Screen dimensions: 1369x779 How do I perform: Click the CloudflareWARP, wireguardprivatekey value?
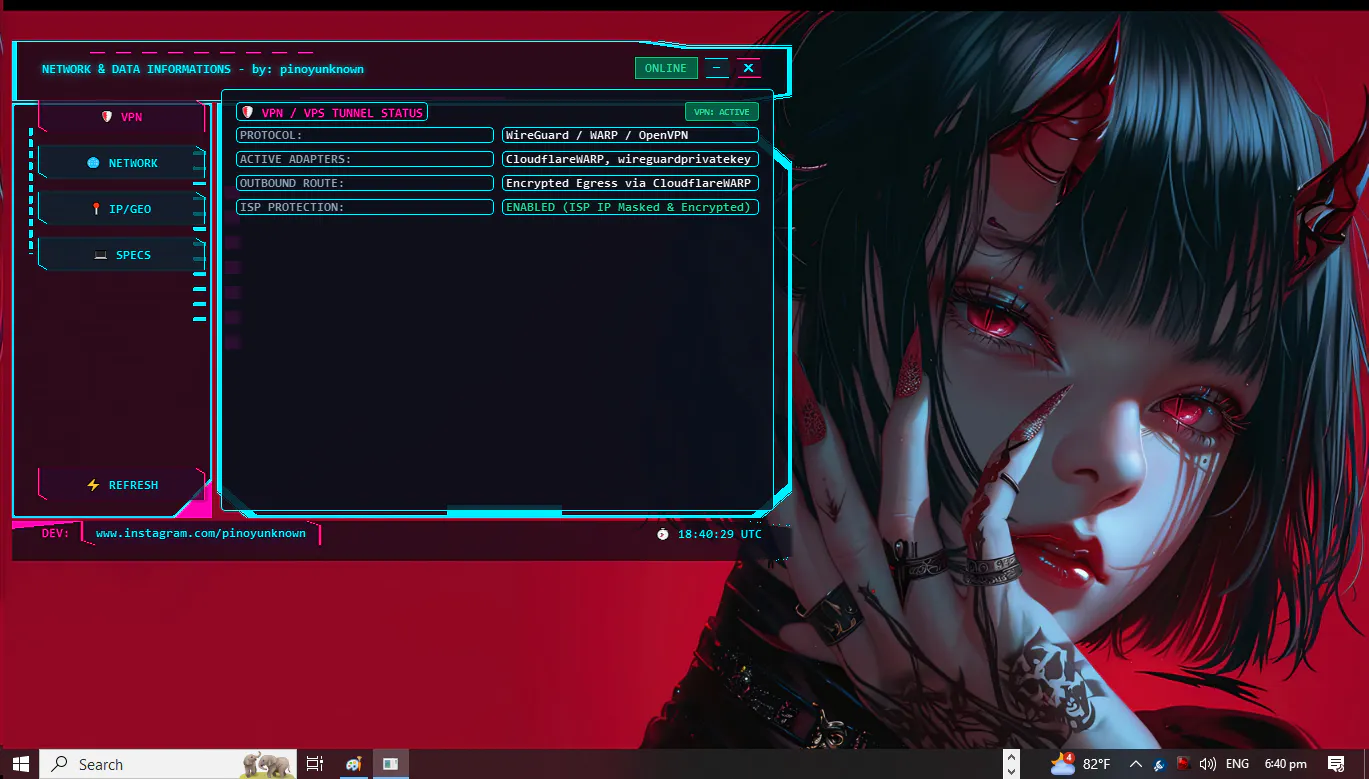tap(630, 159)
